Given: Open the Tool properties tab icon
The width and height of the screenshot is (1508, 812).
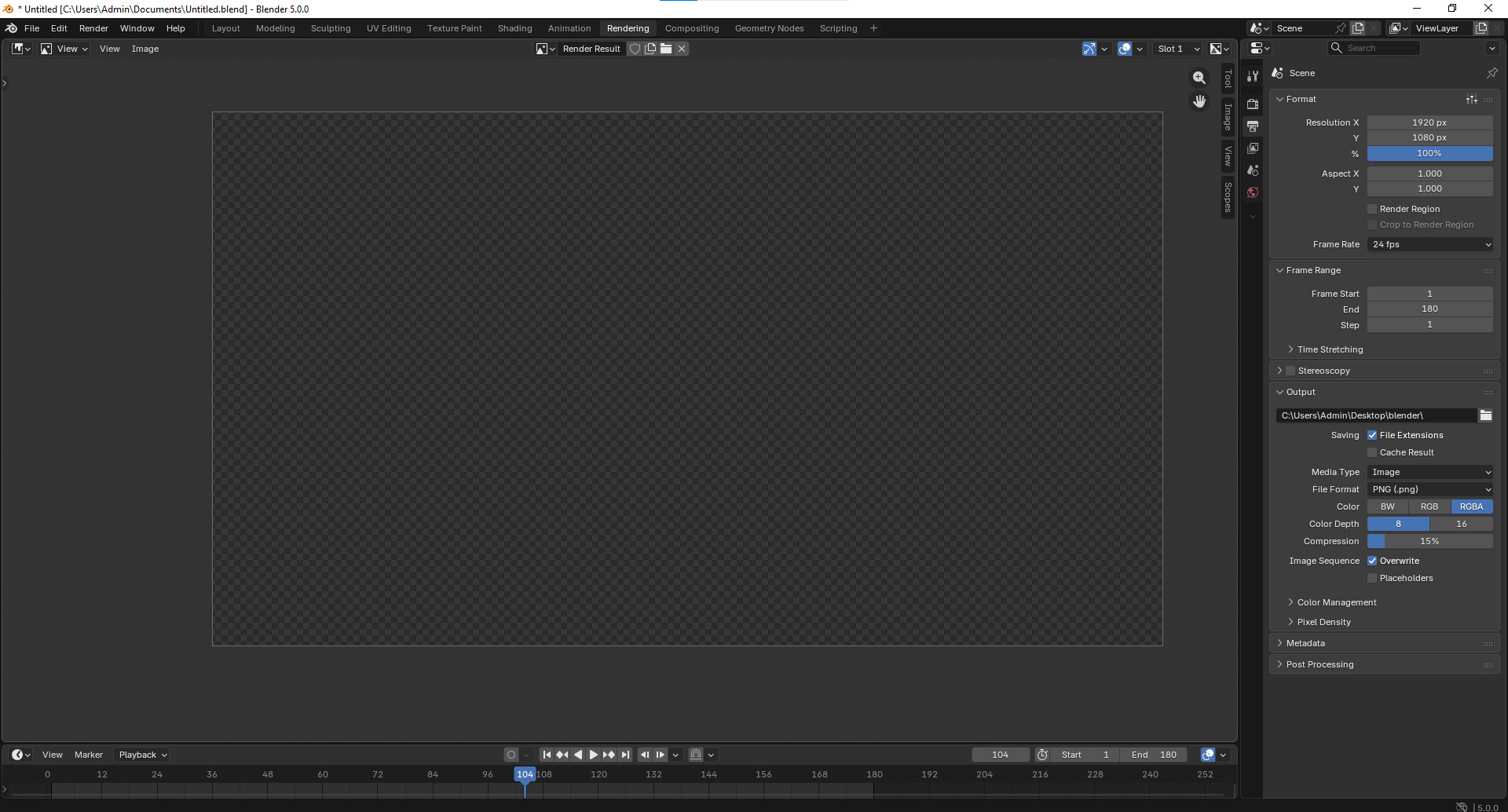Looking at the screenshot, I should point(1253,76).
